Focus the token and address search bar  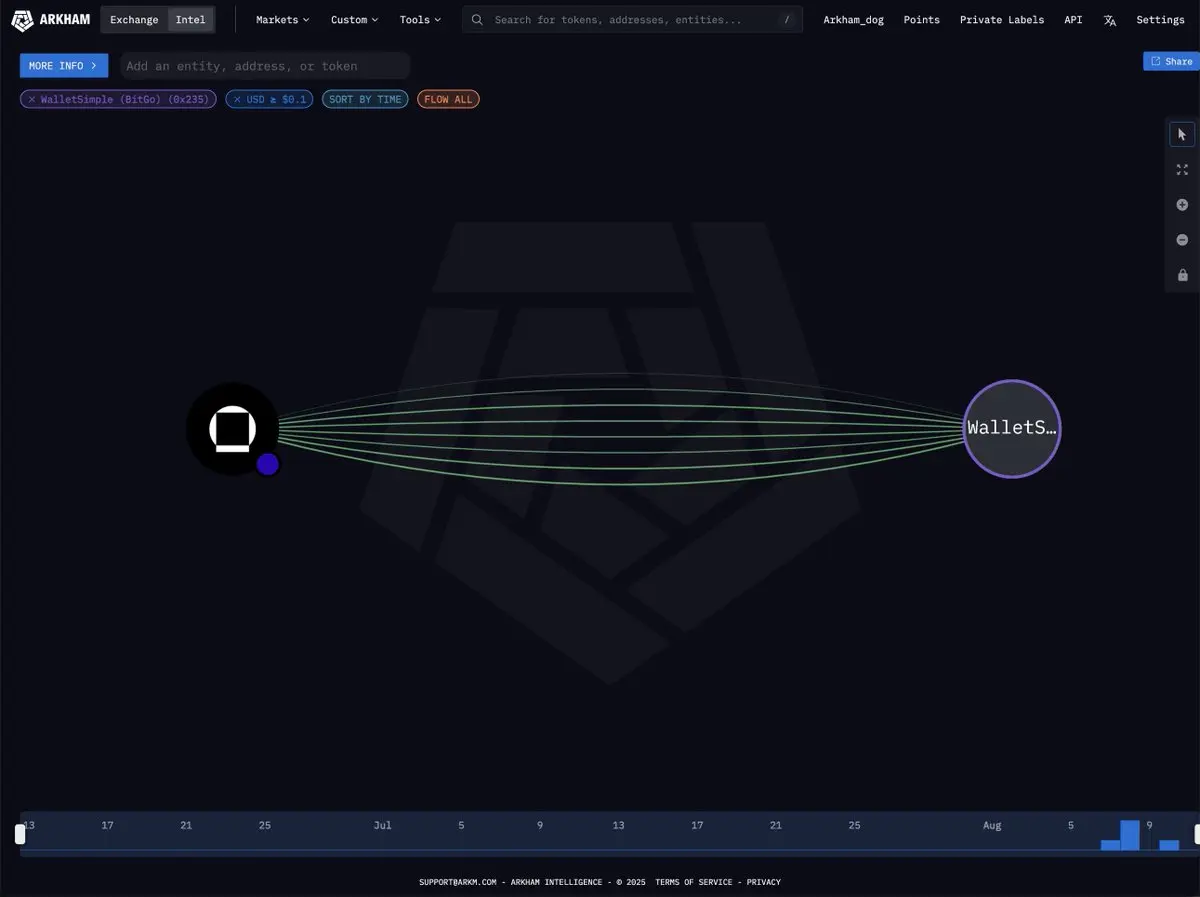tap(632, 20)
